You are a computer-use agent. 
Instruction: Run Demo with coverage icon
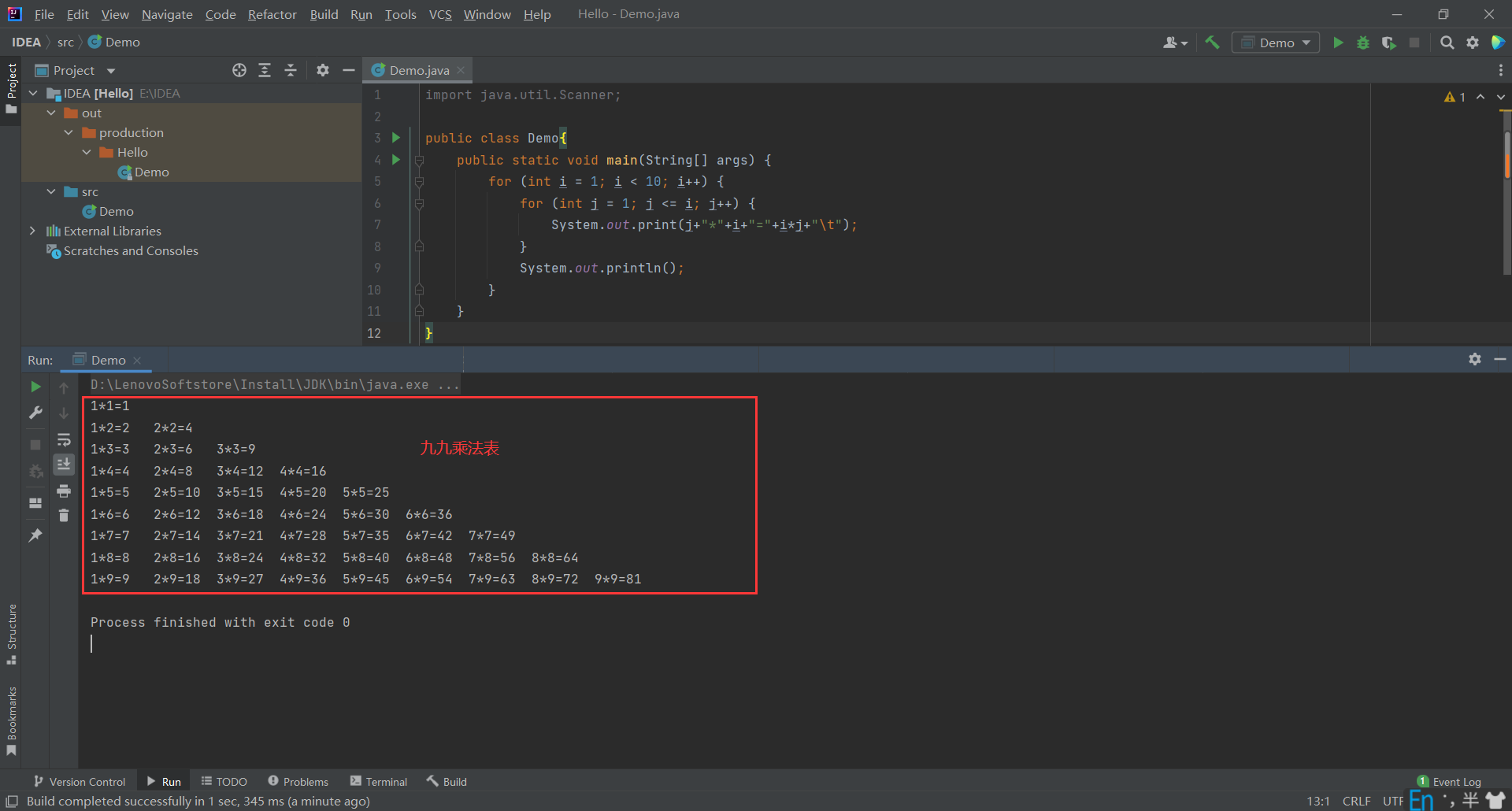point(1389,43)
